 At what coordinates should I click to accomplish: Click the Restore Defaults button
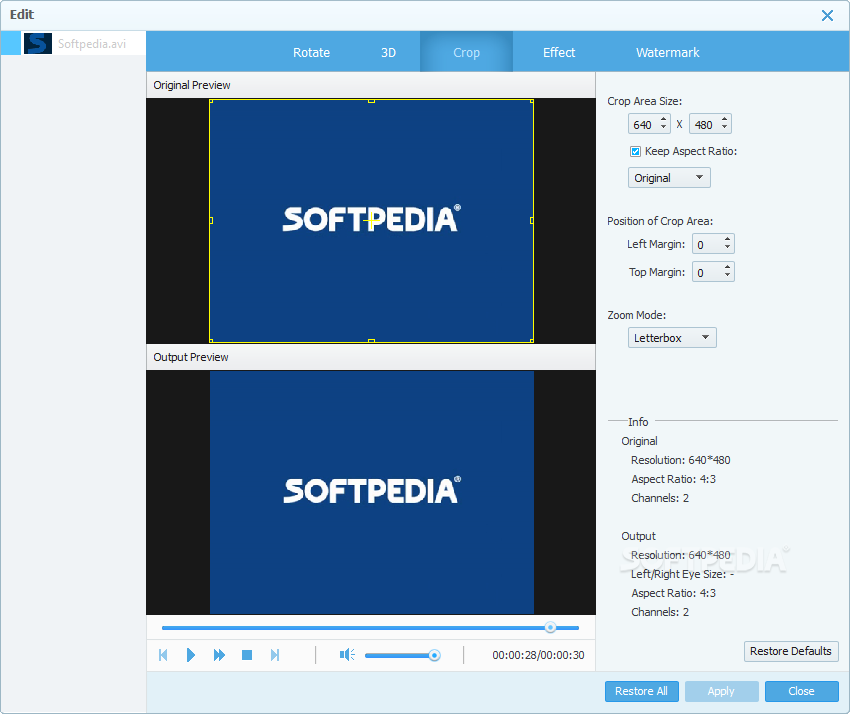tap(791, 651)
